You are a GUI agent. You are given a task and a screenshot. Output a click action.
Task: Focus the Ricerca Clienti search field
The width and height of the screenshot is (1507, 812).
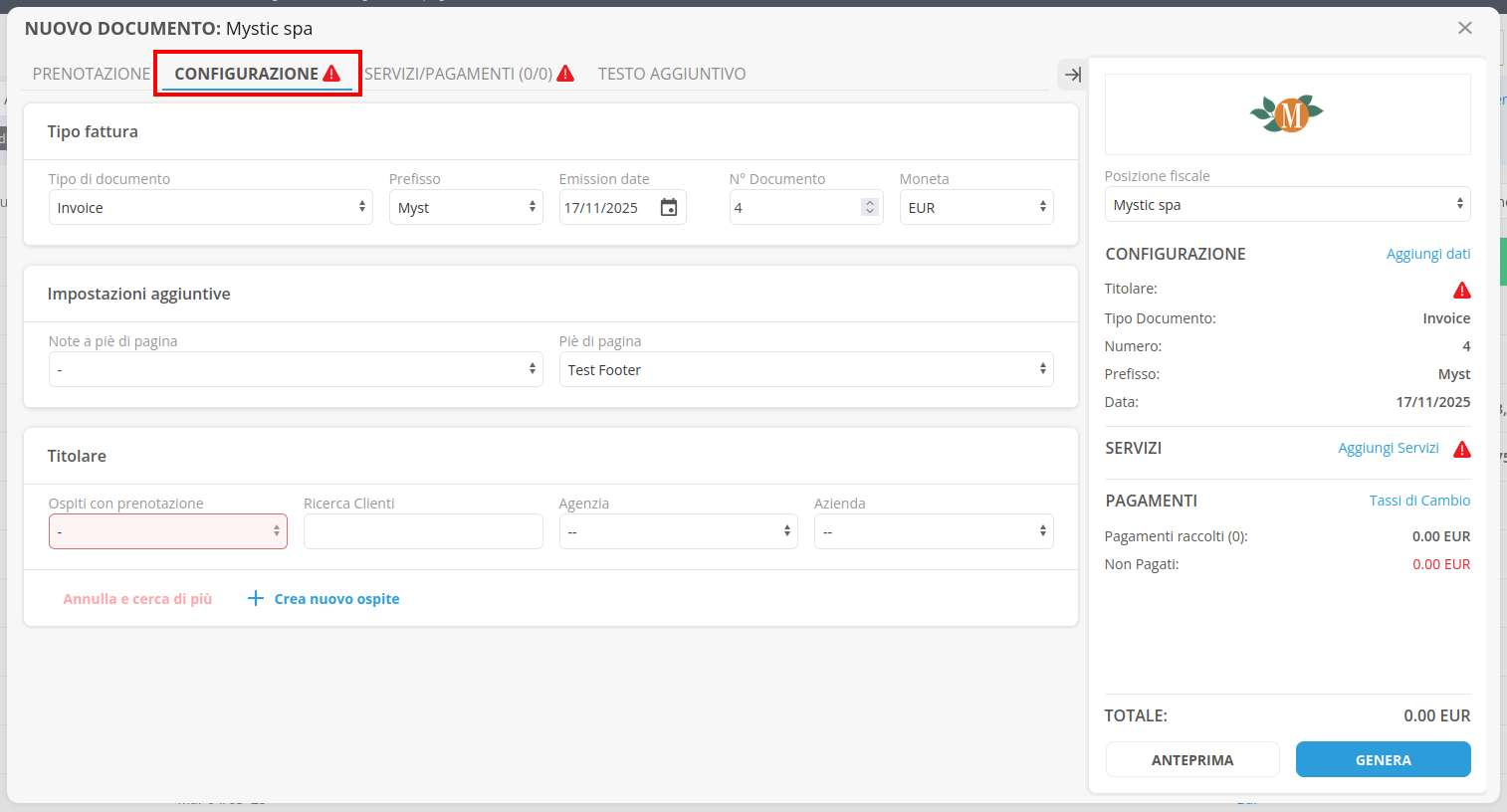(x=423, y=531)
